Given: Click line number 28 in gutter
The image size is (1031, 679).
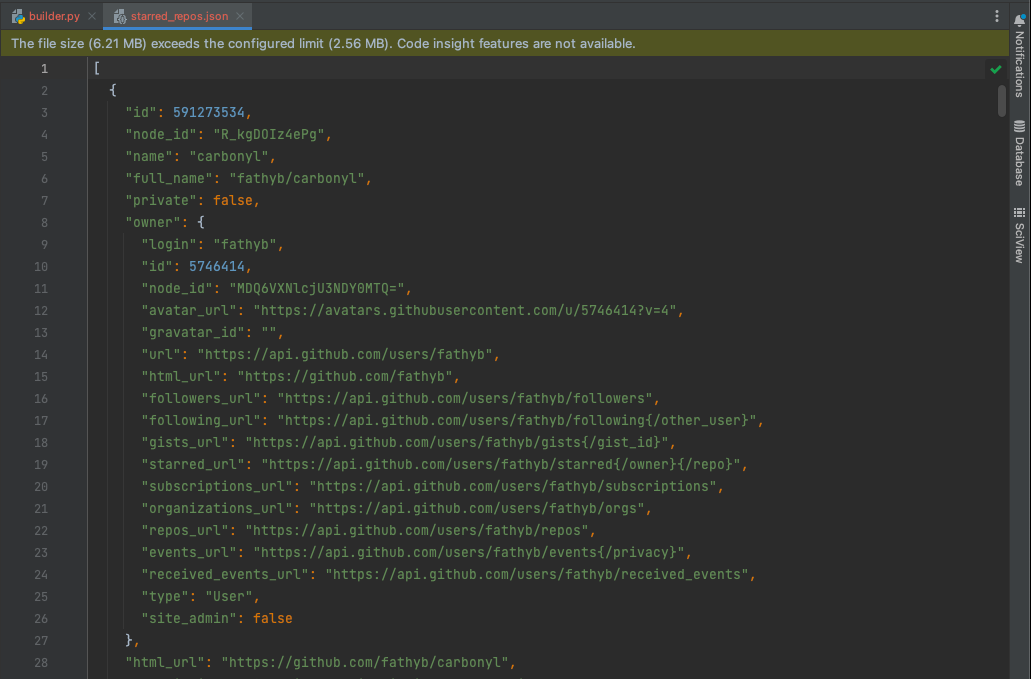Looking at the screenshot, I should point(41,663).
